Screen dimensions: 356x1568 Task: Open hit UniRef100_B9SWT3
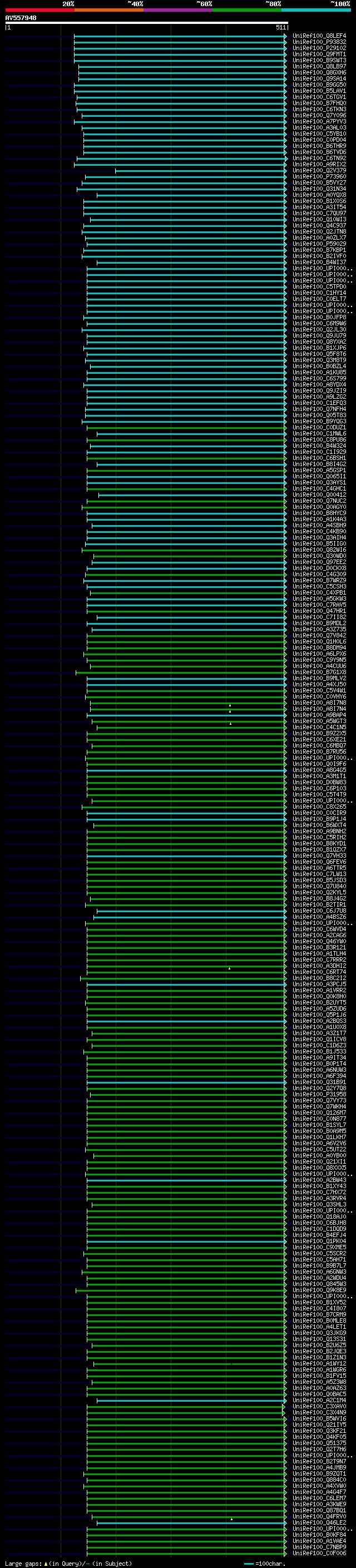tap(319, 60)
